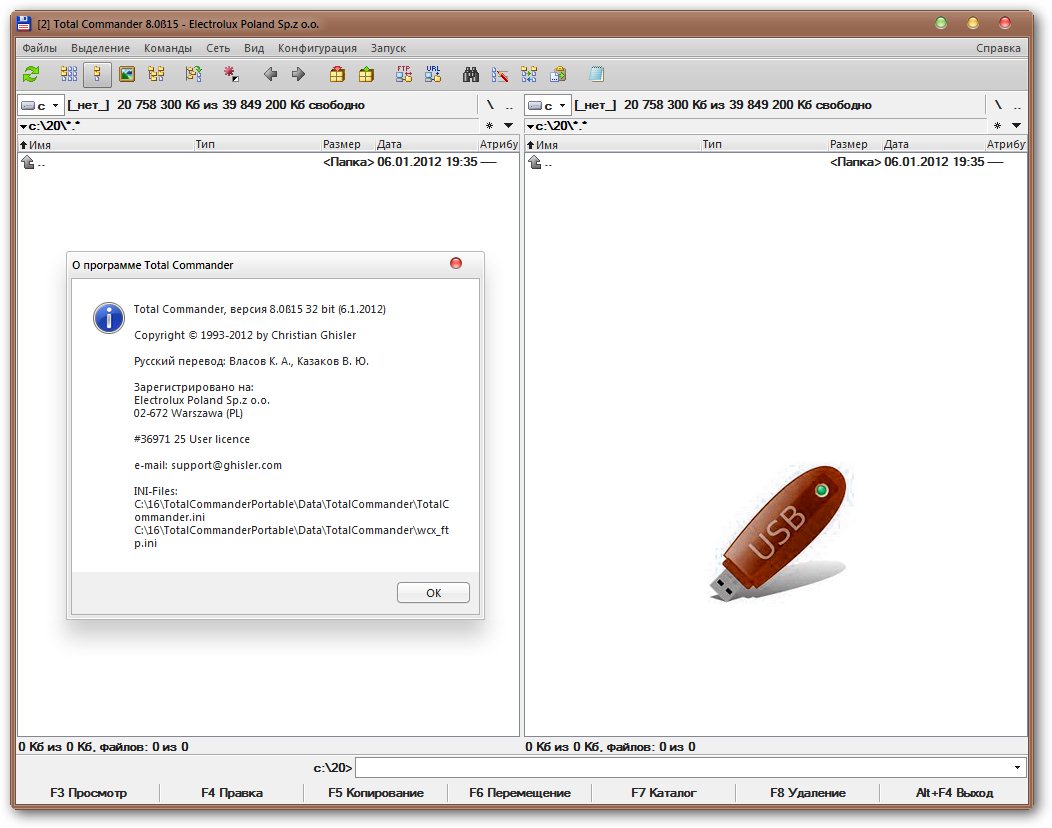Screen dimensions: 1052x828
Task: Open the Конфигурация menu
Action: [x=317, y=48]
